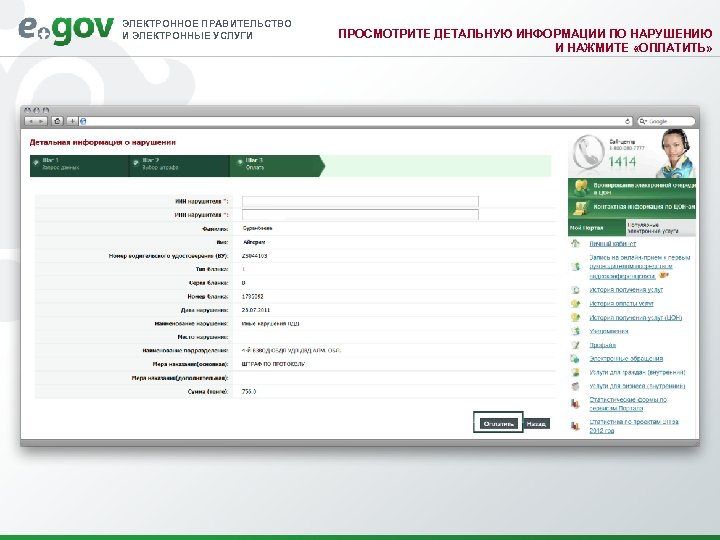Select Шаг 1 Запрос данных step
The width and height of the screenshot is (720, 540).
coord(79,164)
